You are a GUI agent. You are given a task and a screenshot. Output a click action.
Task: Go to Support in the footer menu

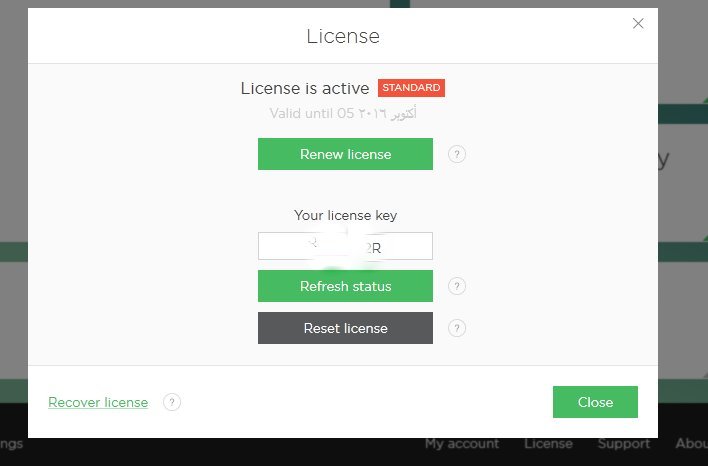click(x=623, y=443)
